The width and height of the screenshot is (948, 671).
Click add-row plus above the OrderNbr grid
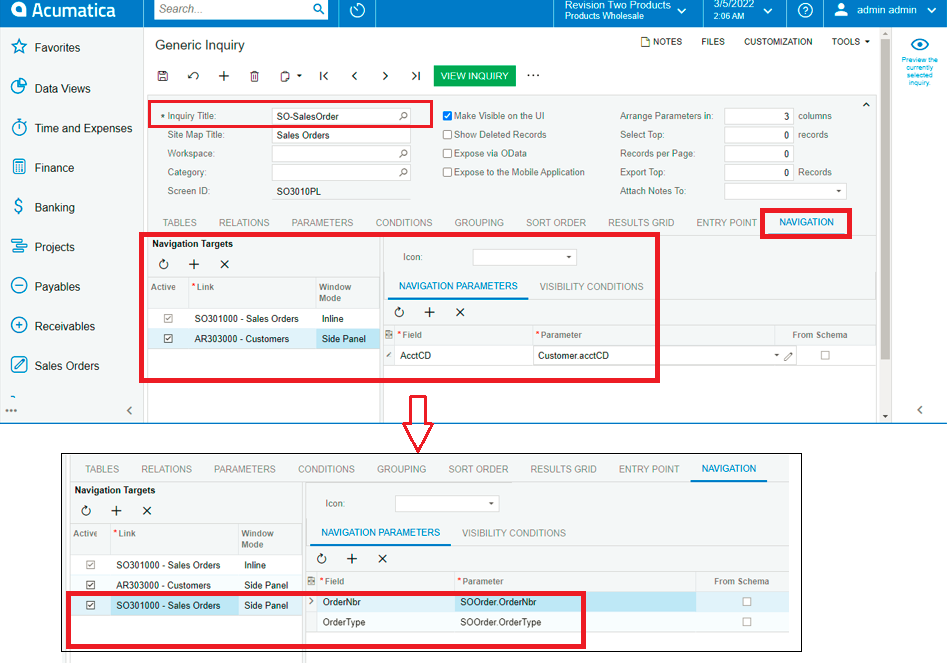pos(352,559)
